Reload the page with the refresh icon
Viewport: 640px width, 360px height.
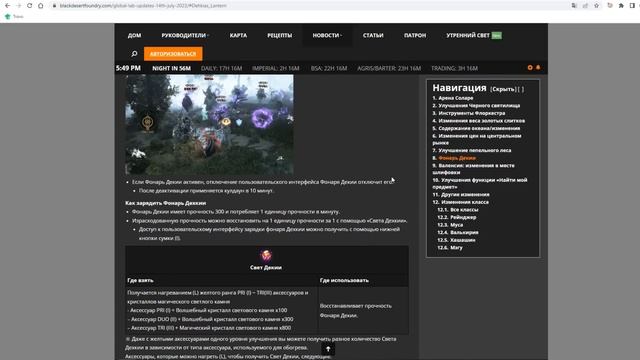click(29, 6)
